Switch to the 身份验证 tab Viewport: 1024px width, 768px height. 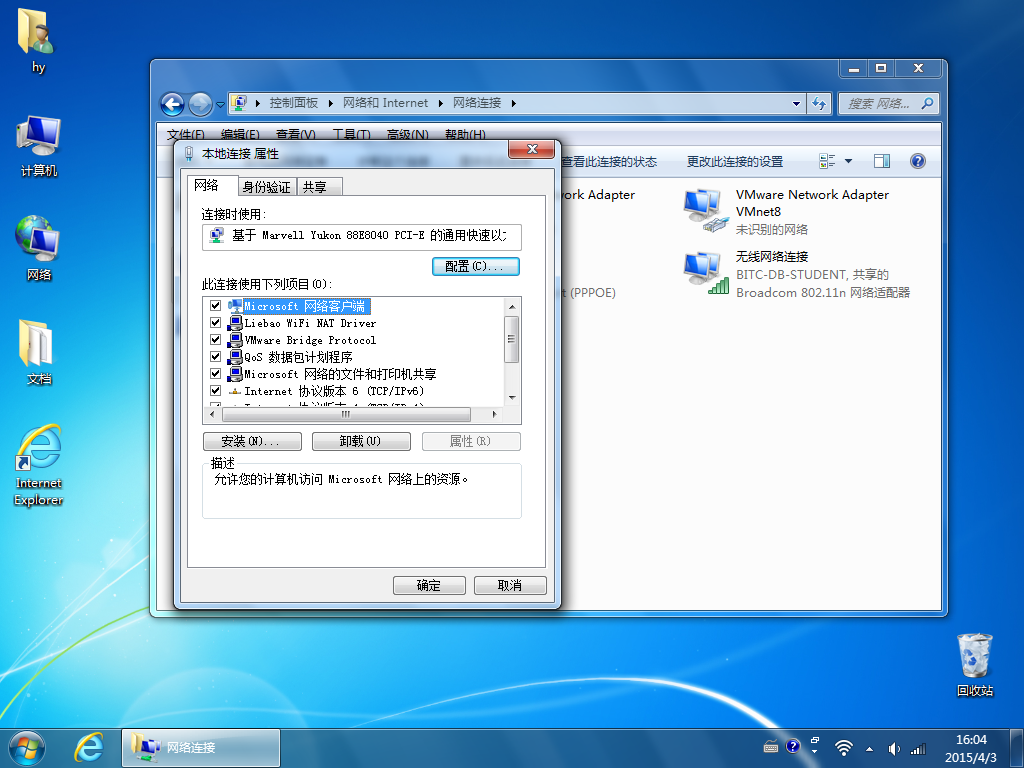[x=266, y=187]
